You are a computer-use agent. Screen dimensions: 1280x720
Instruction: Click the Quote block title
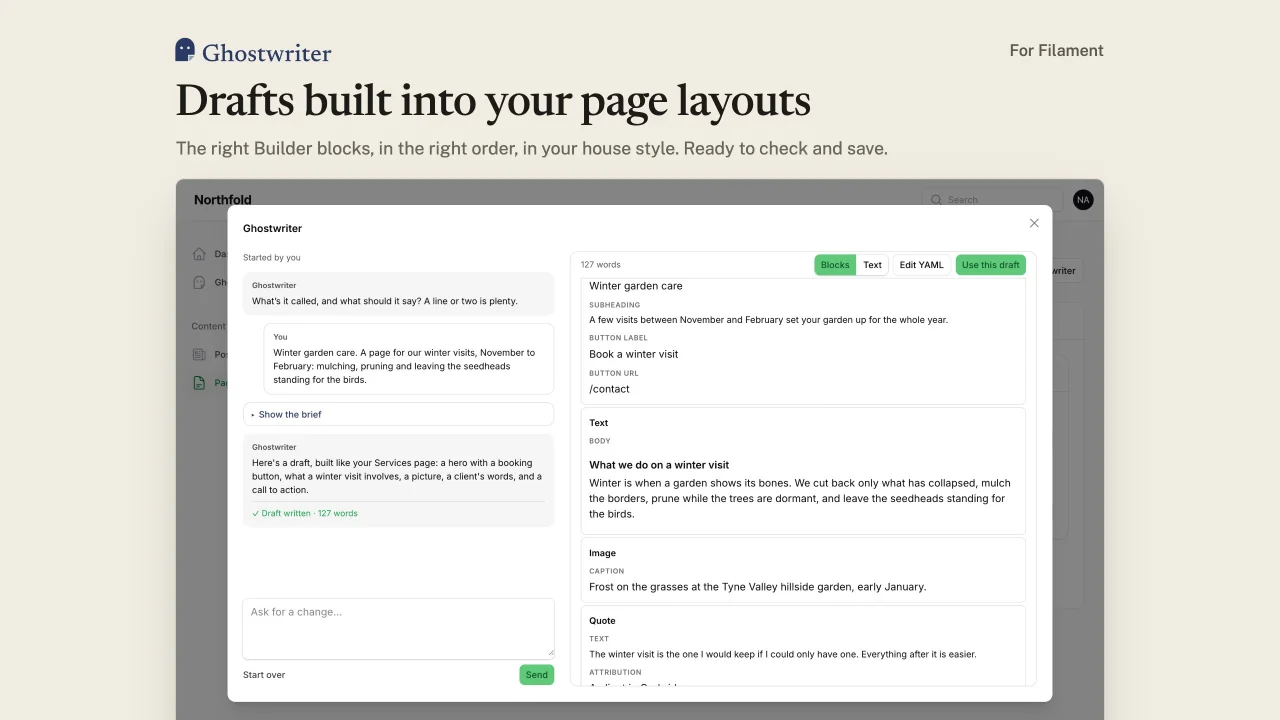pos(603,621)
